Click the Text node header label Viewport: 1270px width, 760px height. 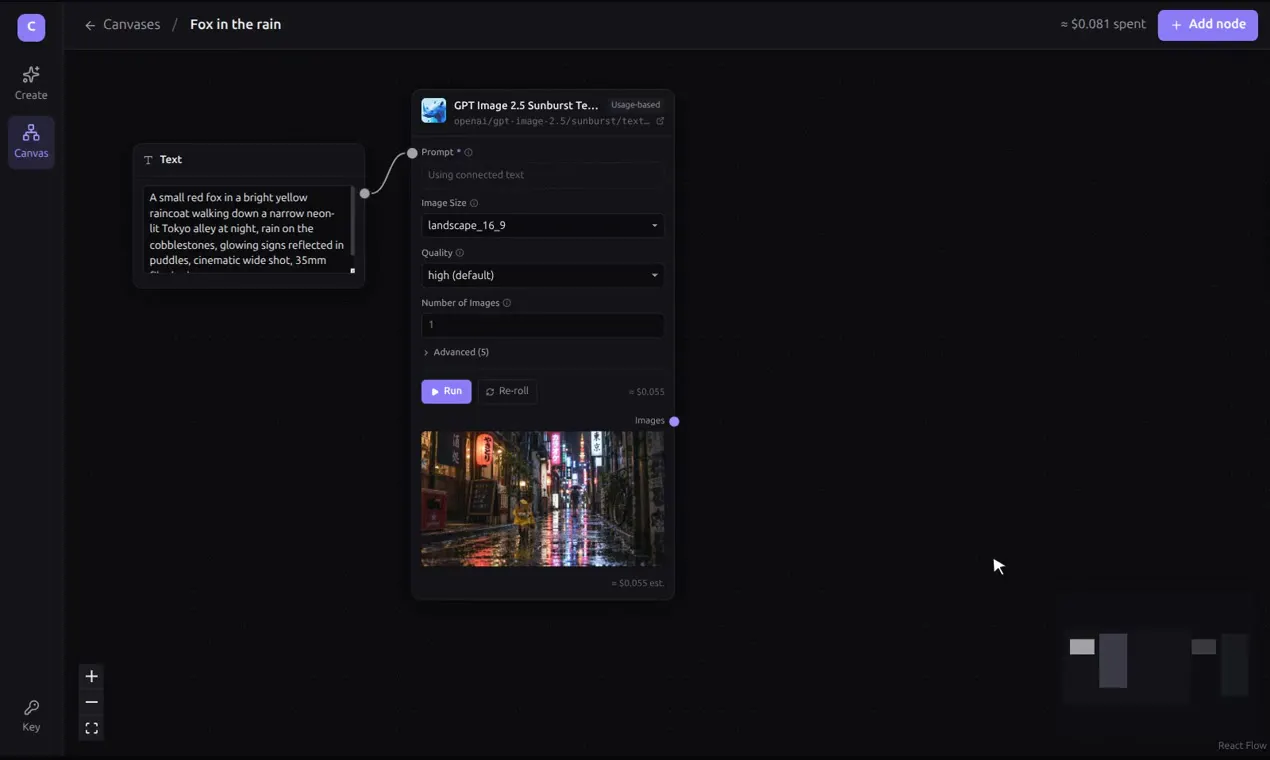171,160
